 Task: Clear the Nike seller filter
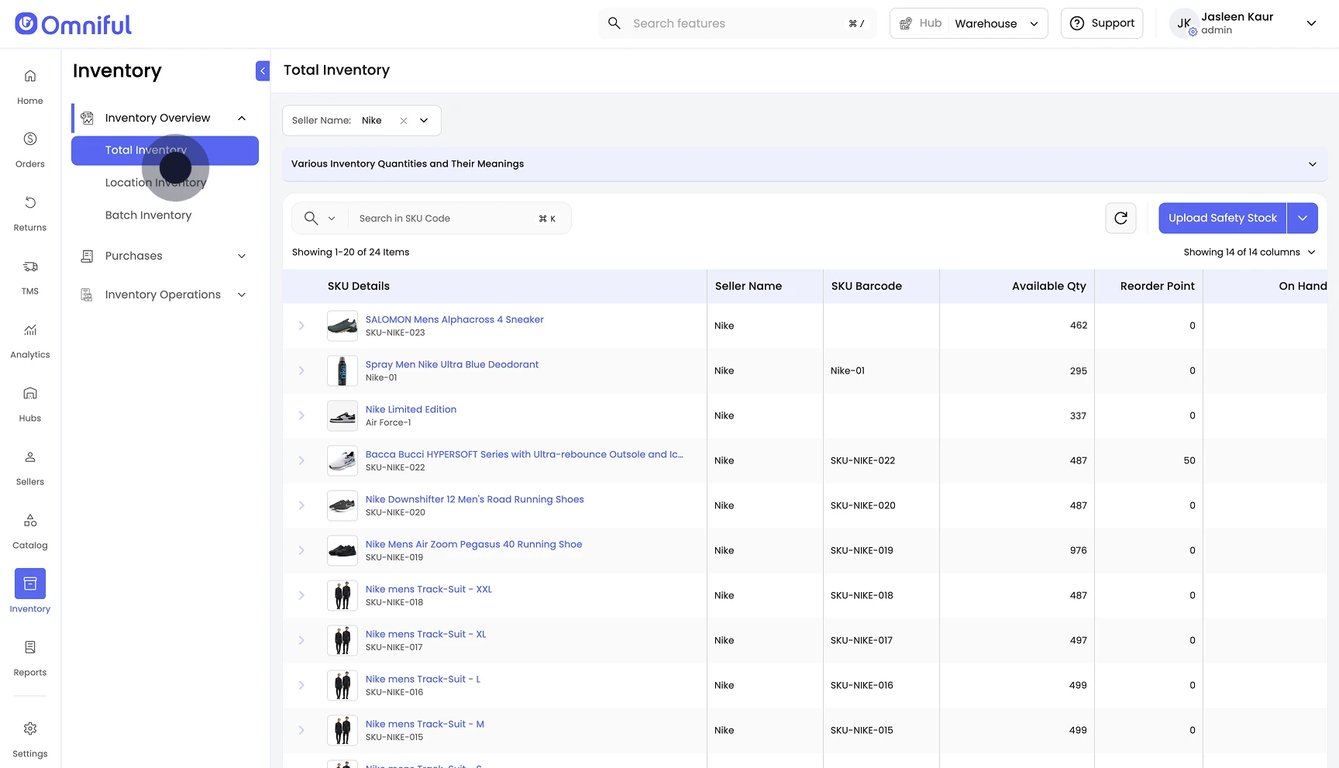tap(403, 121)
